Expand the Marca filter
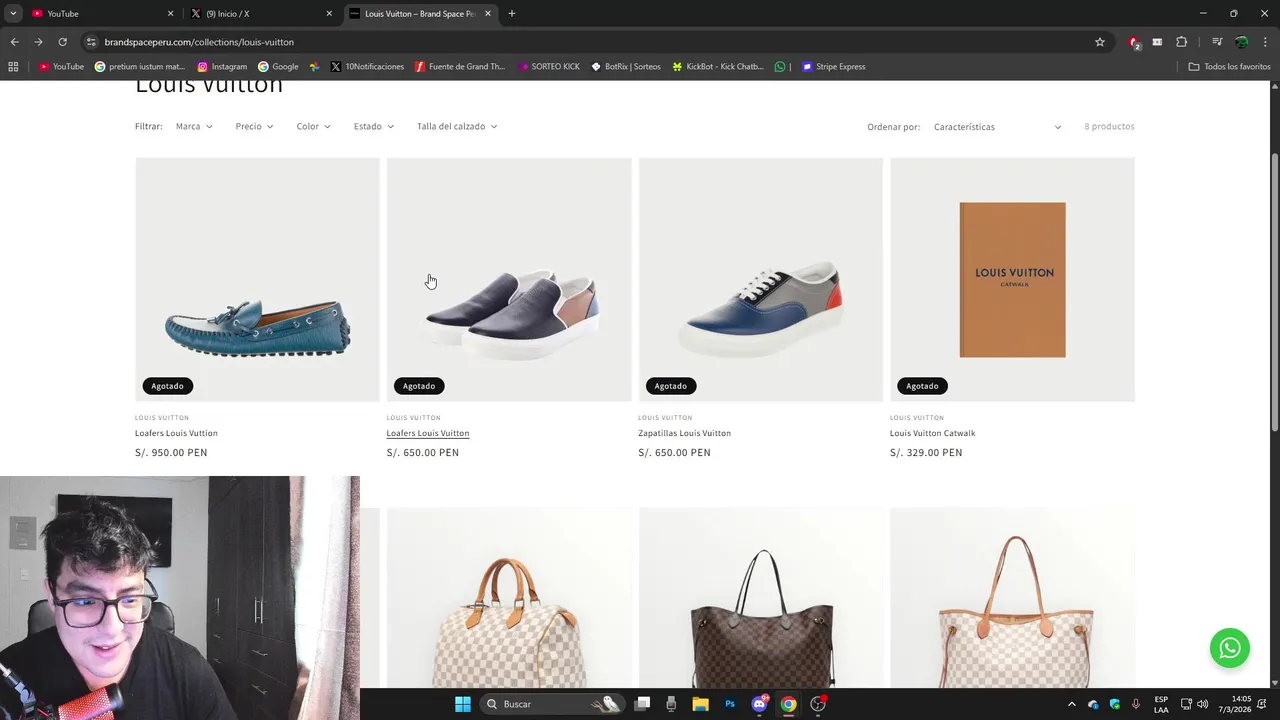1280x720 pixels. coord(194,127)
